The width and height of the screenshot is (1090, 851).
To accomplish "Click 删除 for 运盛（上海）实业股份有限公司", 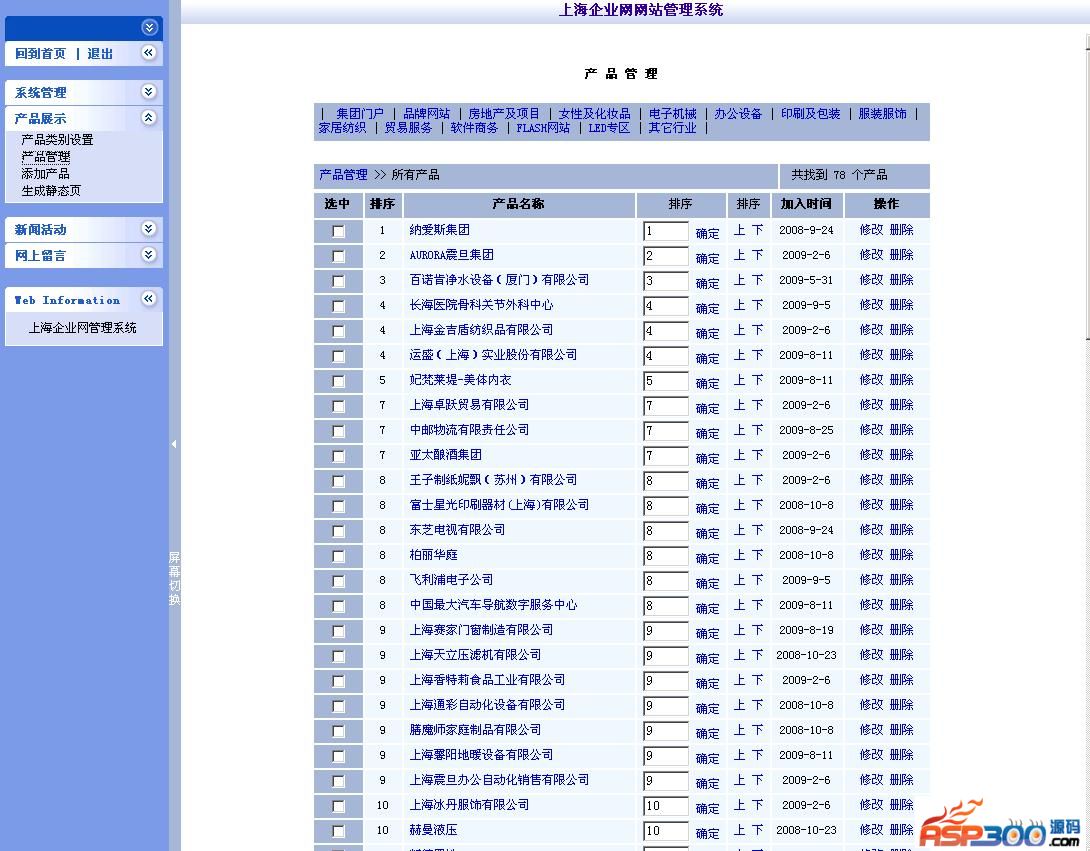I will (x=902, y=355).
